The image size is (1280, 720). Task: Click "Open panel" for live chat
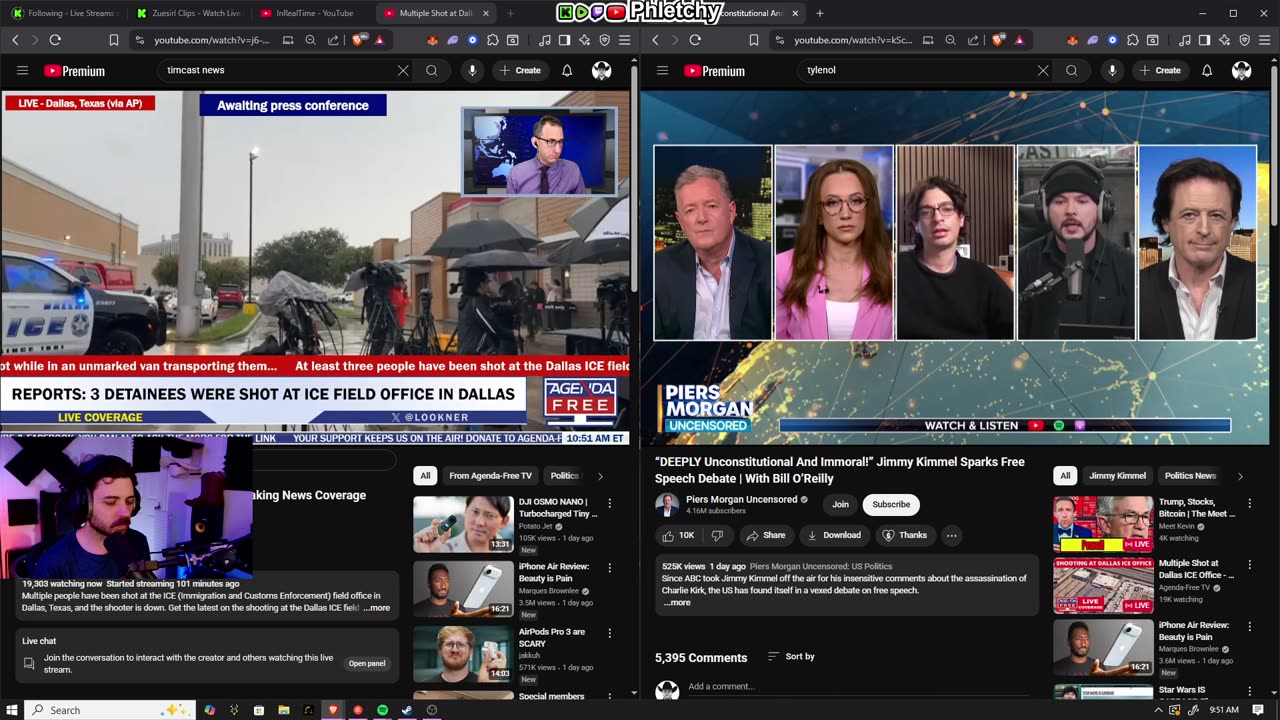[367, 663]
